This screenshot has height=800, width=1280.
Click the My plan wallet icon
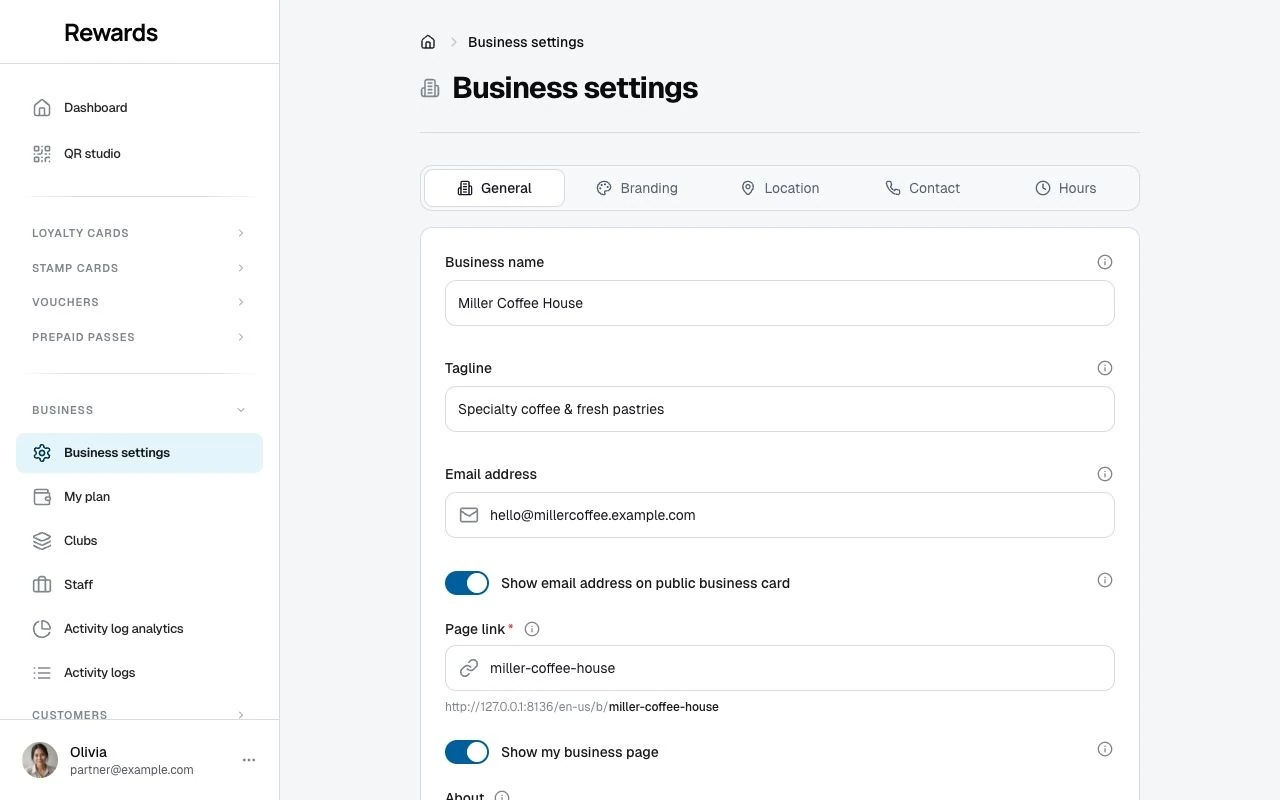(42, 497)
